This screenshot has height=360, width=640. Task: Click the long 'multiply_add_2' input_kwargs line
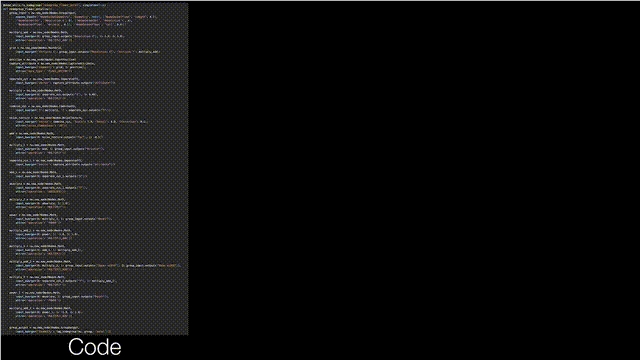tap(98, 266)
